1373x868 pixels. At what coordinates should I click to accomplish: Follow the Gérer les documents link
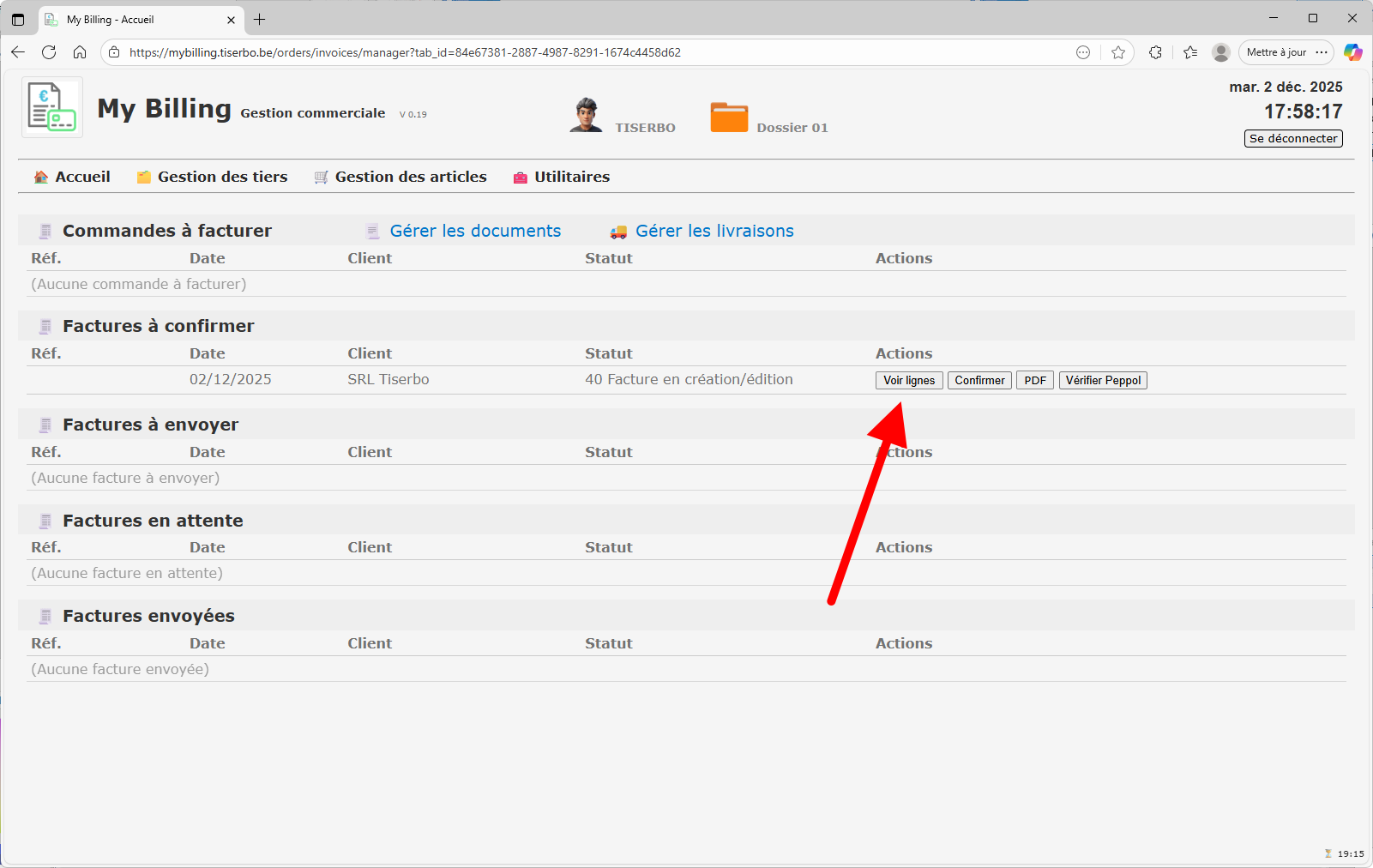coord(475,231)
